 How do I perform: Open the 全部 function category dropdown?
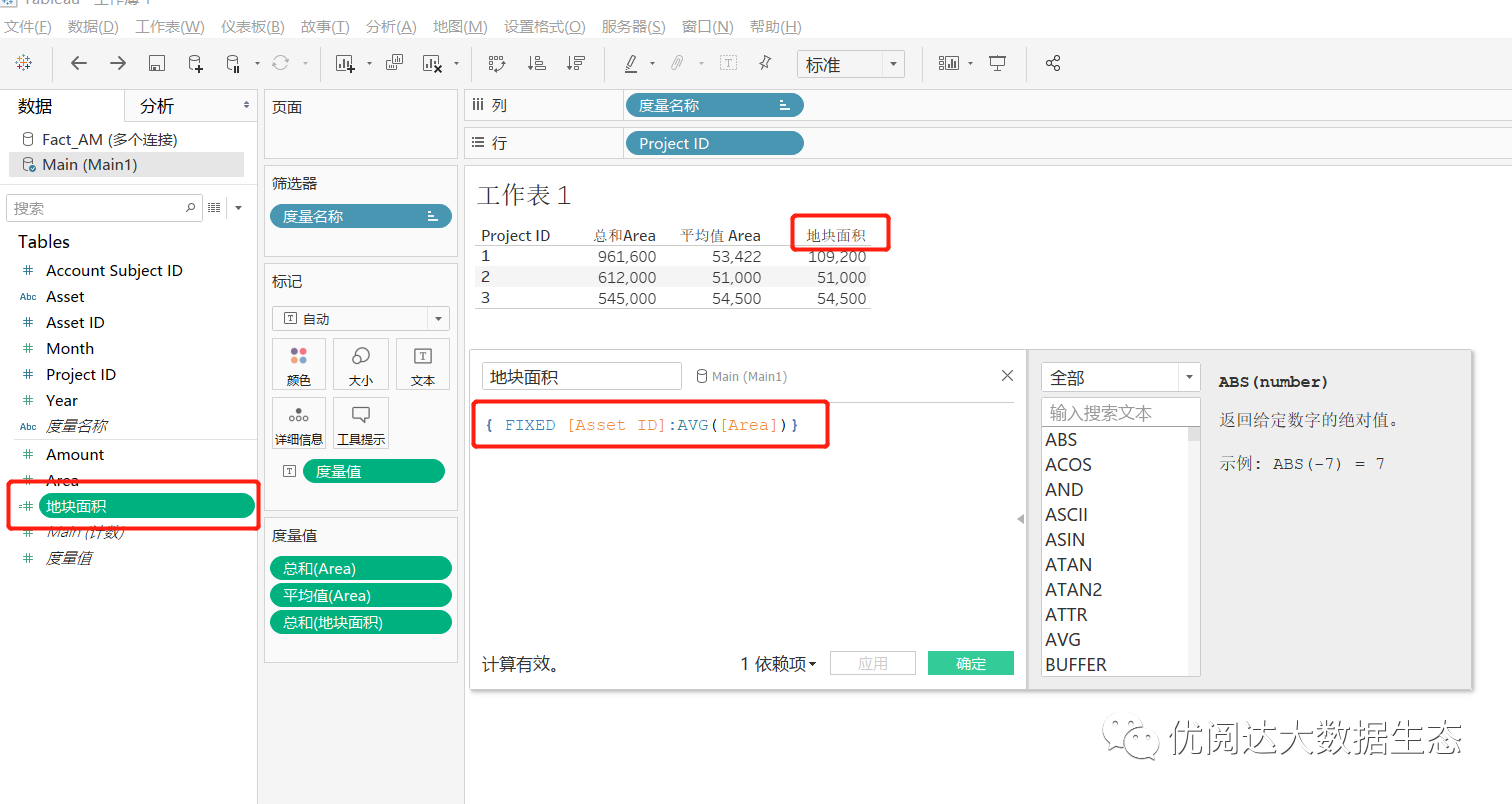click(1120, 377)
